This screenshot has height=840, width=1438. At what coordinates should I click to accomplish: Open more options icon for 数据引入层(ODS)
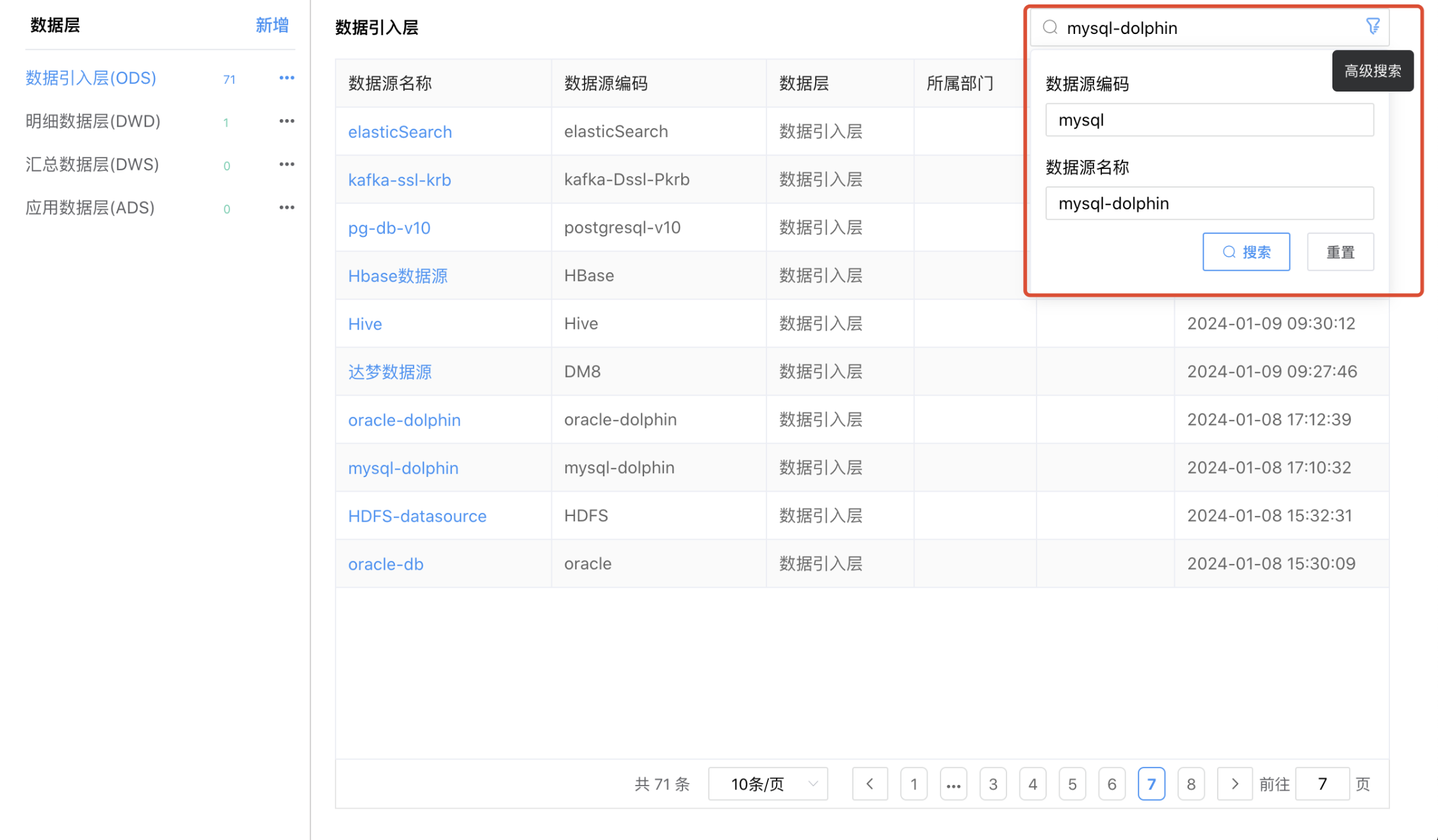(286, 77)
